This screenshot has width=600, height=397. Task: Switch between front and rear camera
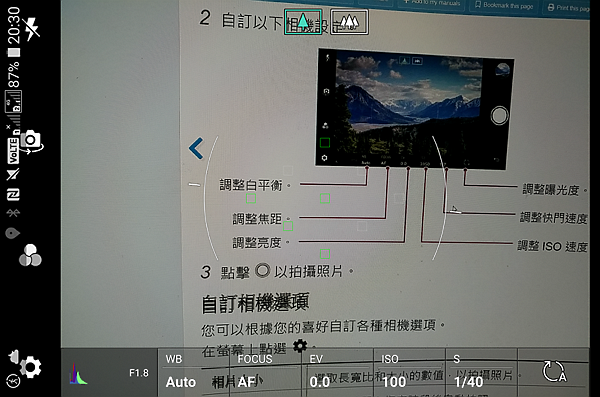31,142
